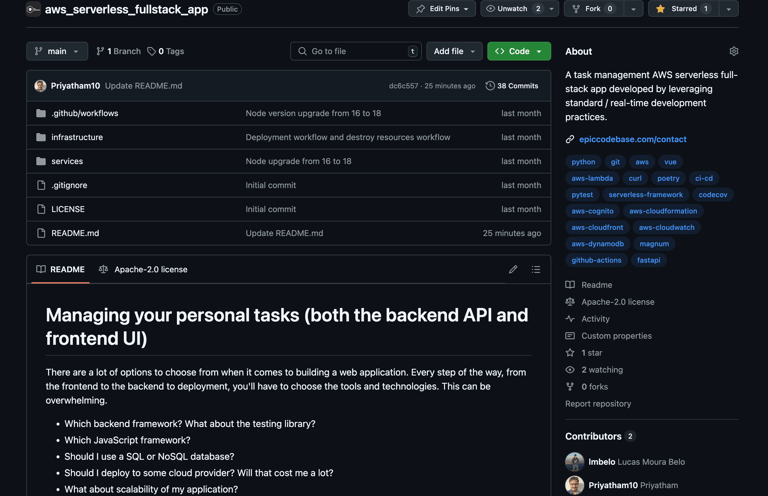View the 0 Tags link
768x496 pixels.
click(x=166, y=51)
